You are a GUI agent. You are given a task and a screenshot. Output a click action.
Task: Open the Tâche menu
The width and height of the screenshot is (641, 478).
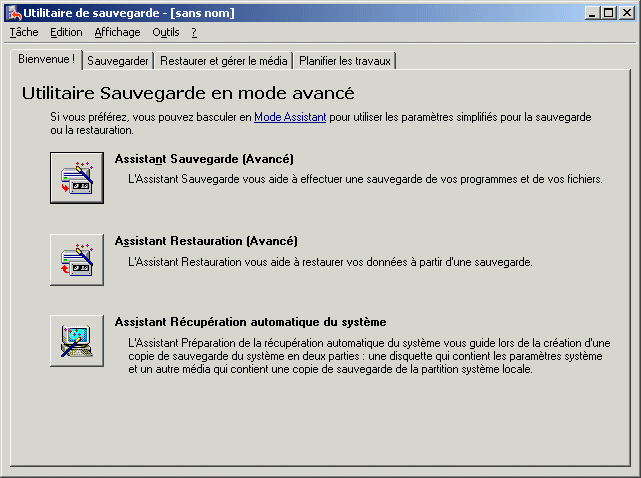23,32
